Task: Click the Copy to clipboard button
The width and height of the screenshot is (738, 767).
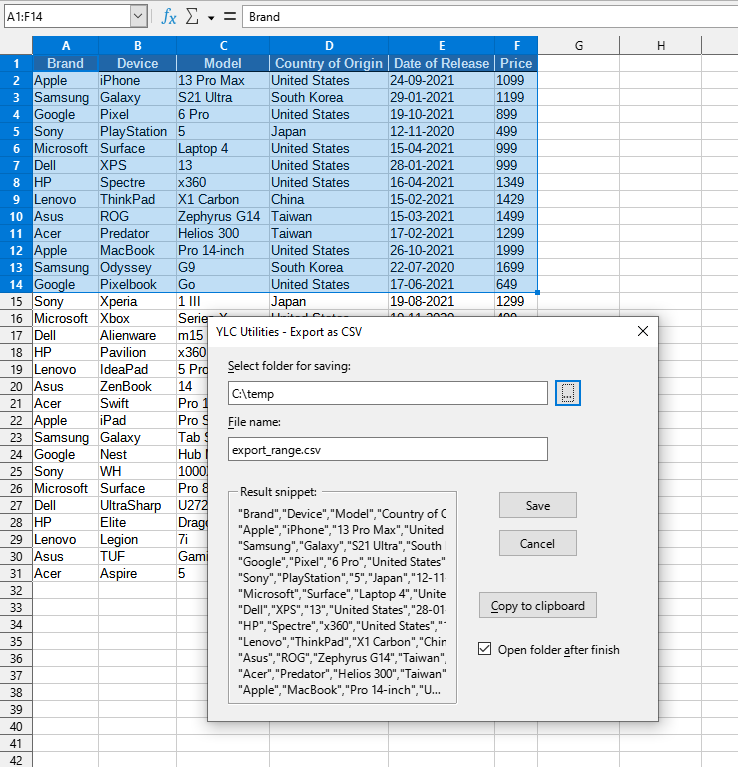Action: point(537,606)
